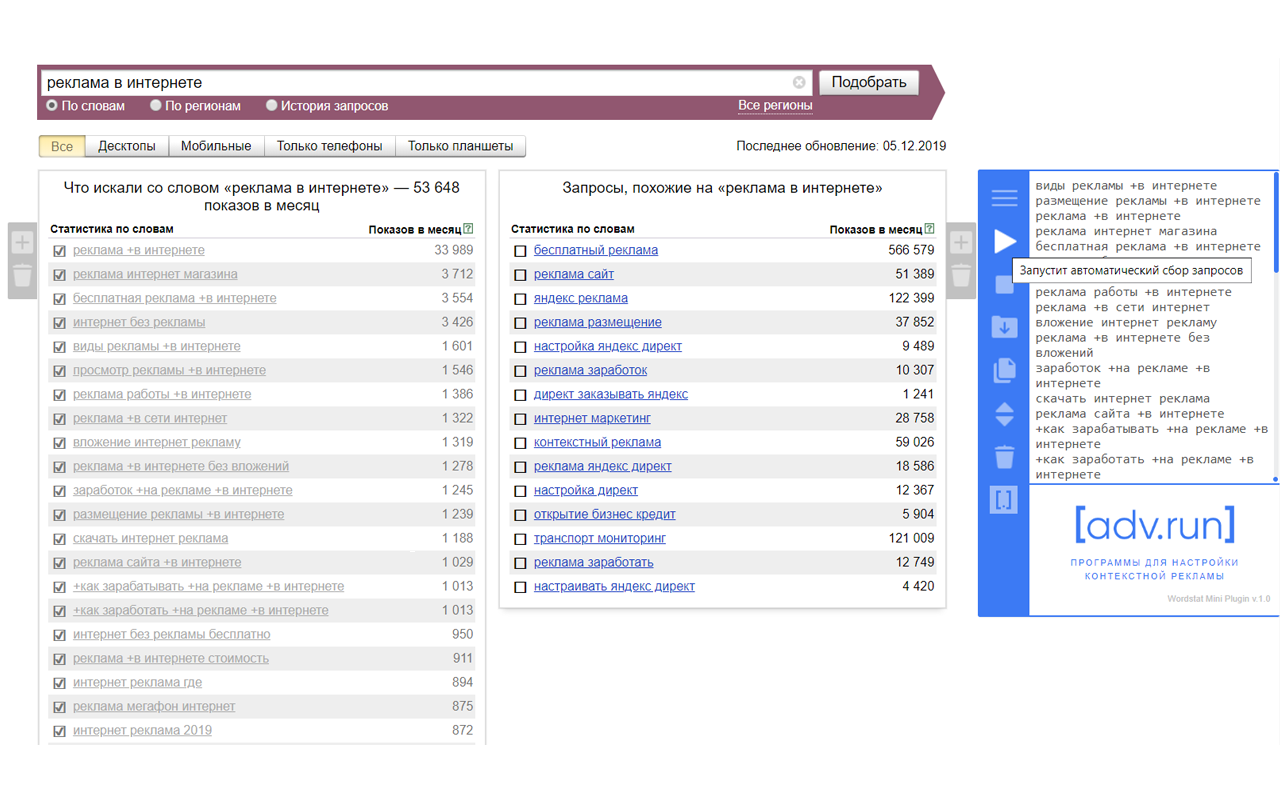
Task: Uncheck 'интернет без рекламы' checkbox
Action: 59,323
